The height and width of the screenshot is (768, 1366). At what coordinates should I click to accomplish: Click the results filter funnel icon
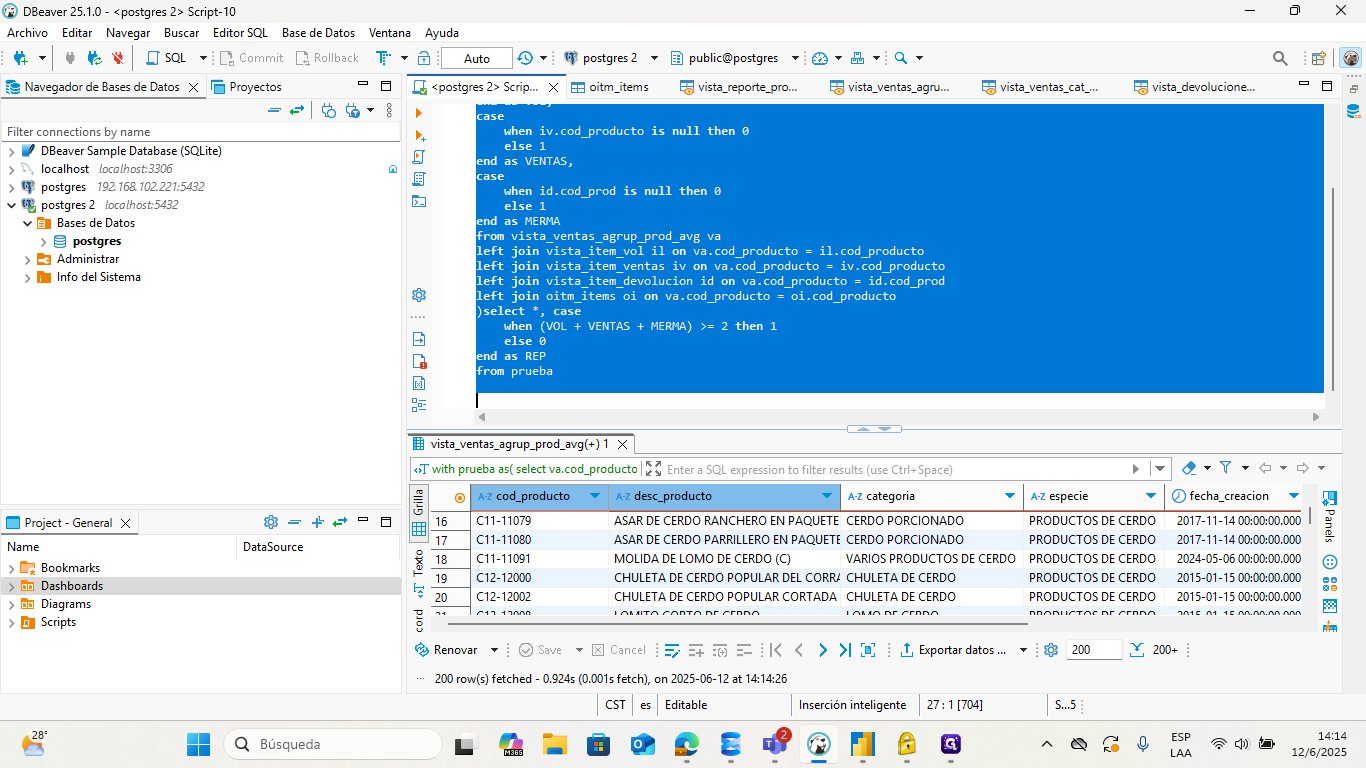[x=1225, y=468]
